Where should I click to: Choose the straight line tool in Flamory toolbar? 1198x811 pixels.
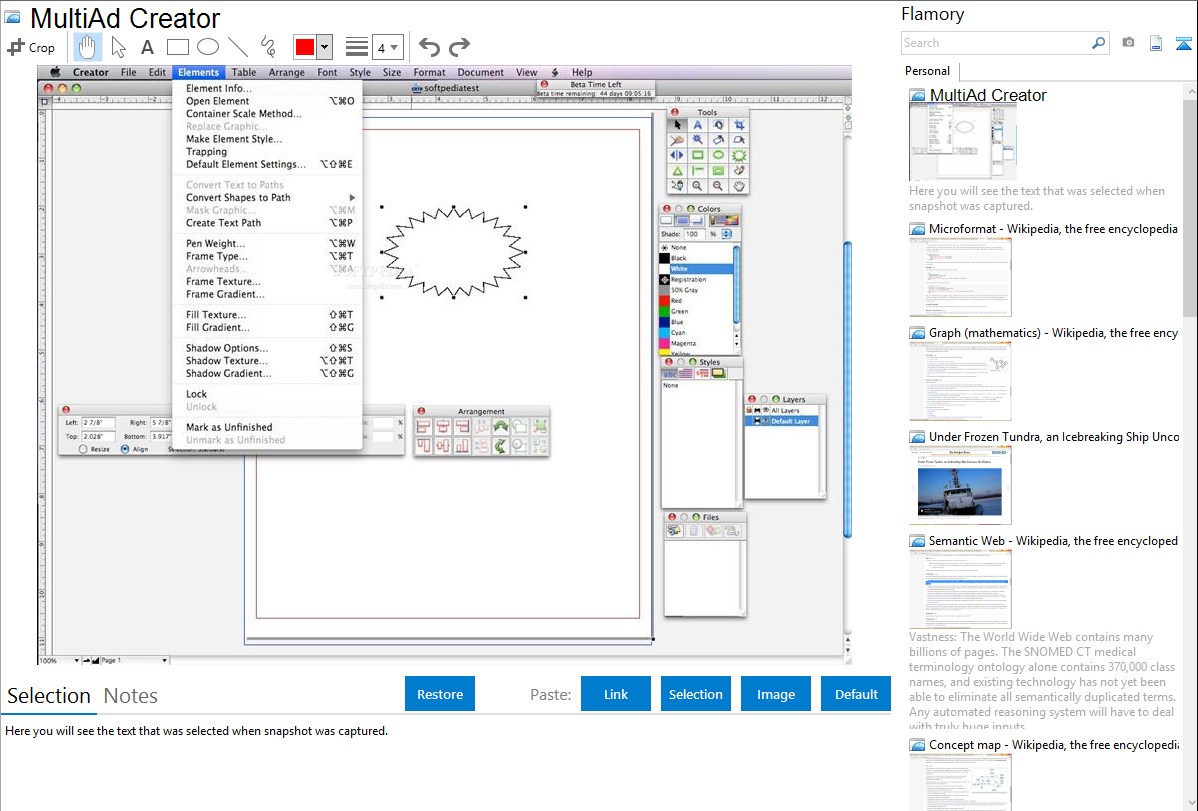238,47
